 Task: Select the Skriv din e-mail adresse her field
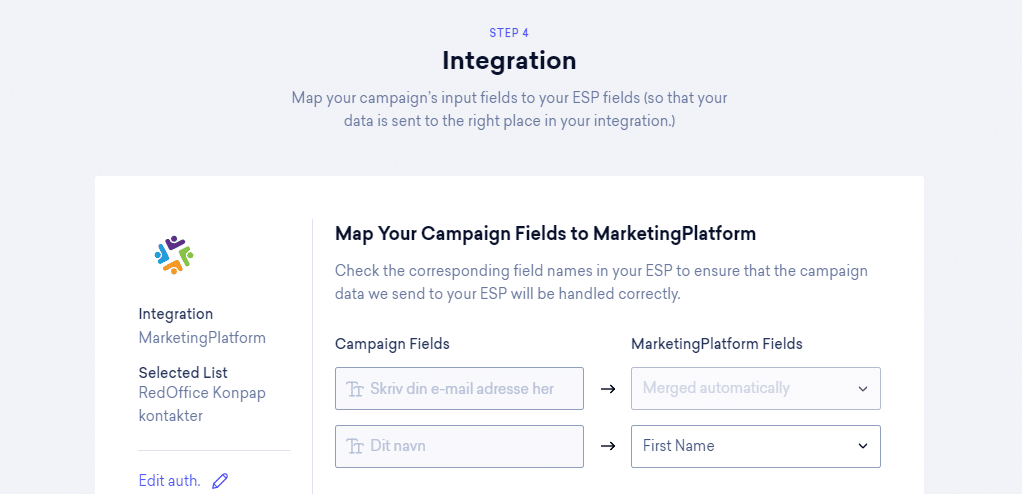[460, 388]
